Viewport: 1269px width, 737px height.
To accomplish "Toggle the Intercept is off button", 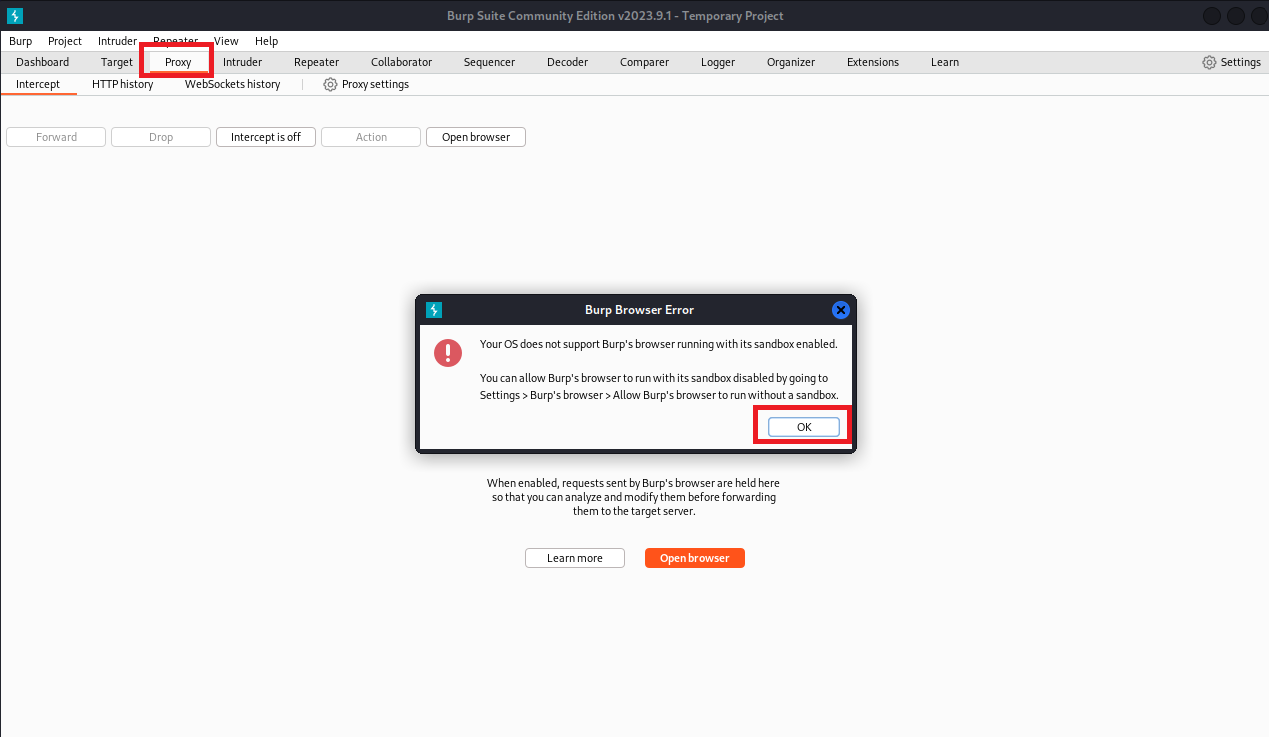I will tap(266, 137).
